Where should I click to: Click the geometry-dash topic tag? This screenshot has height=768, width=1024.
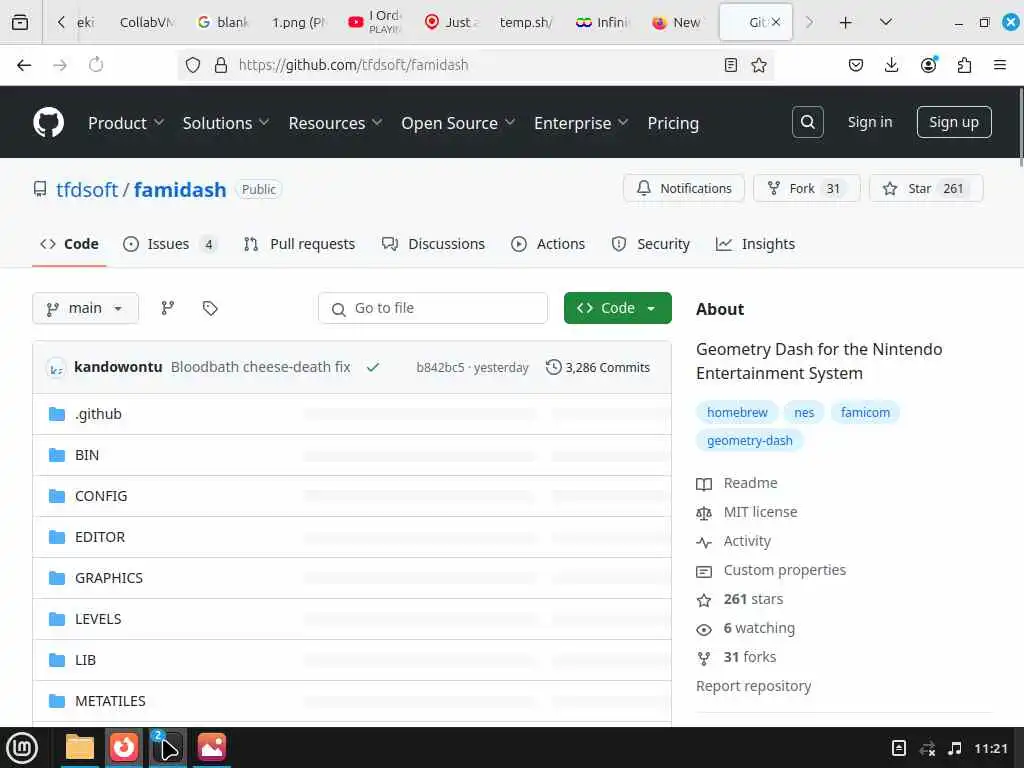(x=749, y=440)
